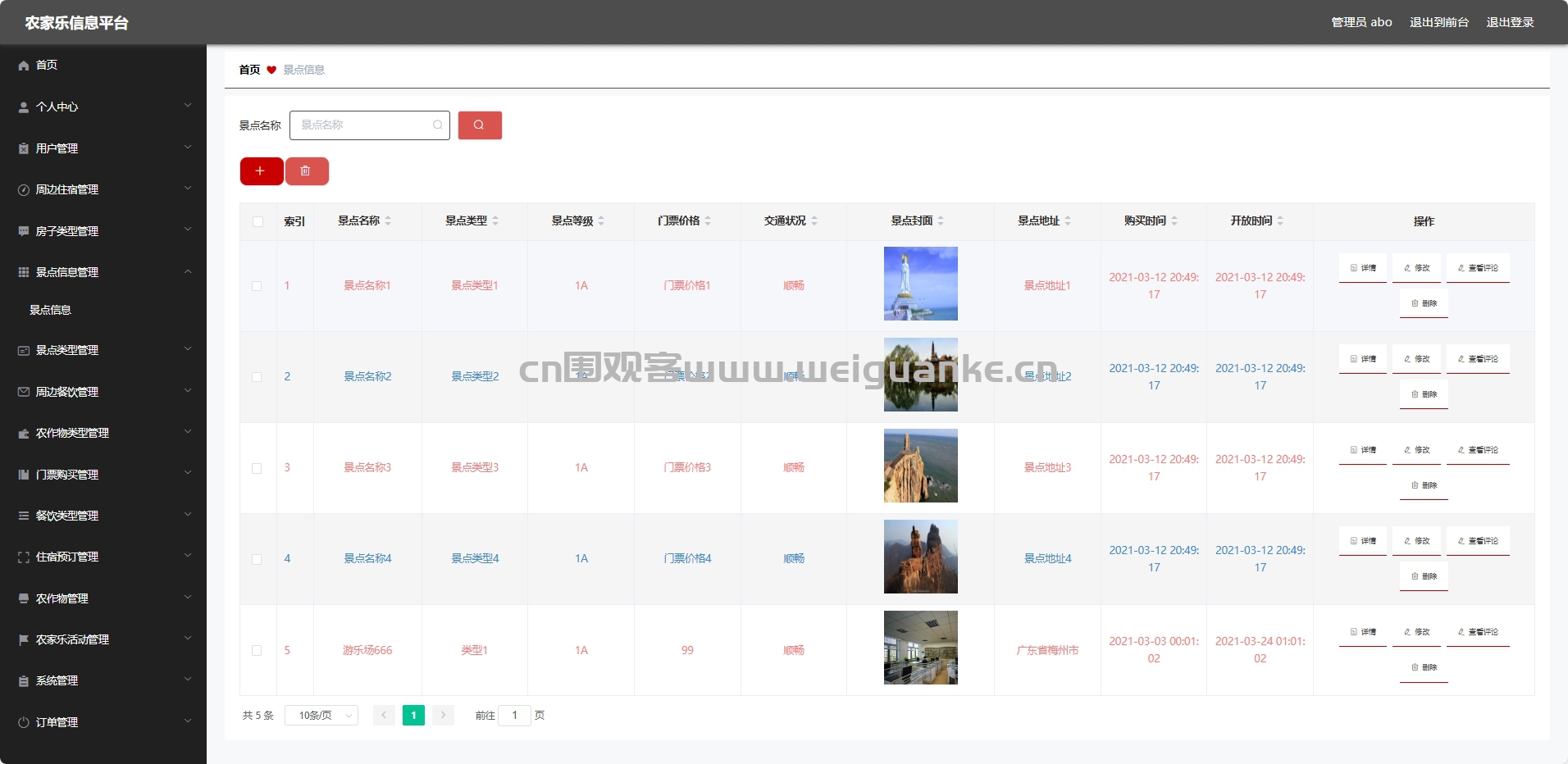Sort by 门票价格 column arrows
Image resolution: width=1568 pixels, height=764 pixels.
click(x=708, y=221)
